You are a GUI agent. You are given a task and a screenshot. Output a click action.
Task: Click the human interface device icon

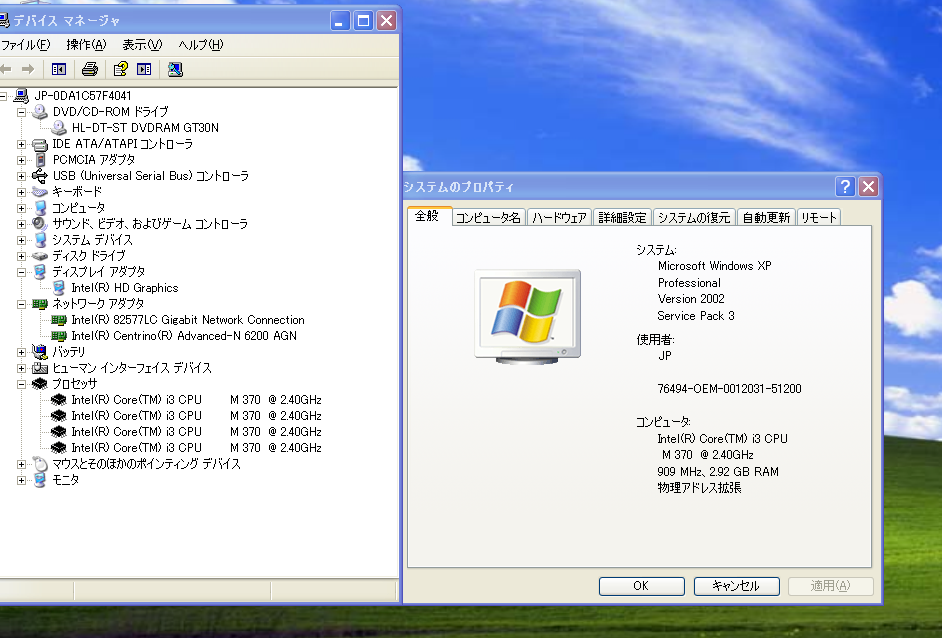40,368
